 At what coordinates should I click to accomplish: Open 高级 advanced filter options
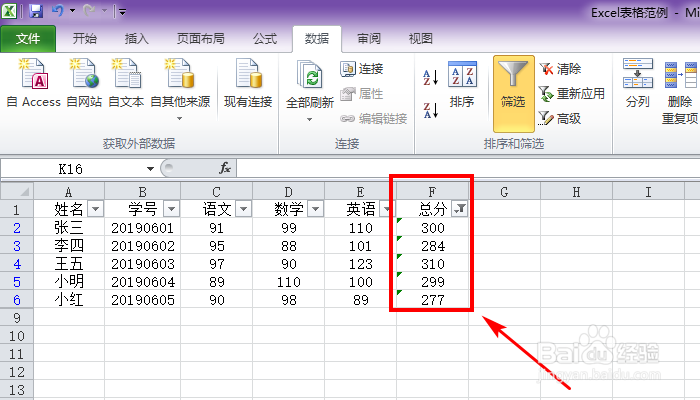click(x=561, y=118)
